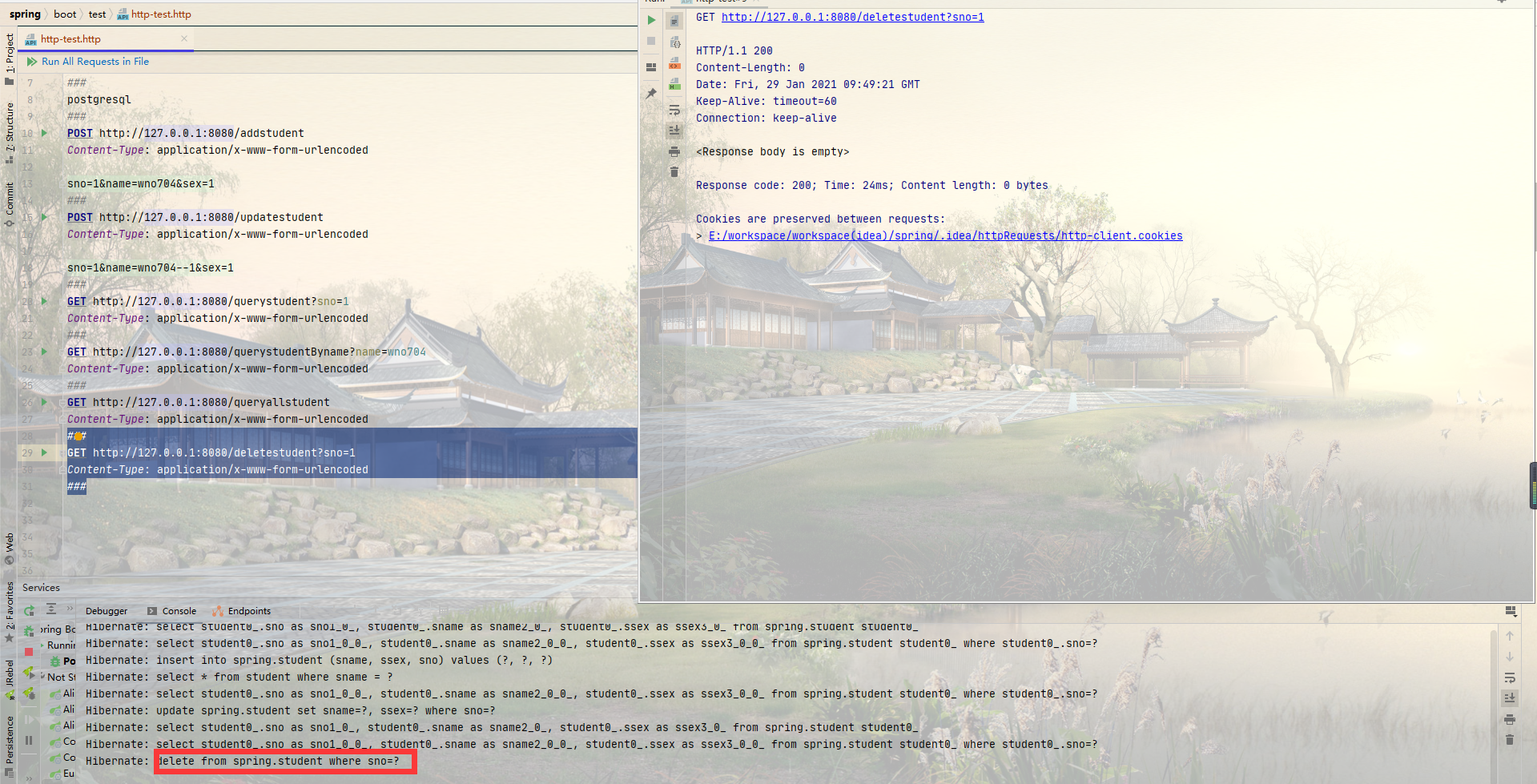
Task: Switch to the Endpoints tab
Action: pos(243,611)
